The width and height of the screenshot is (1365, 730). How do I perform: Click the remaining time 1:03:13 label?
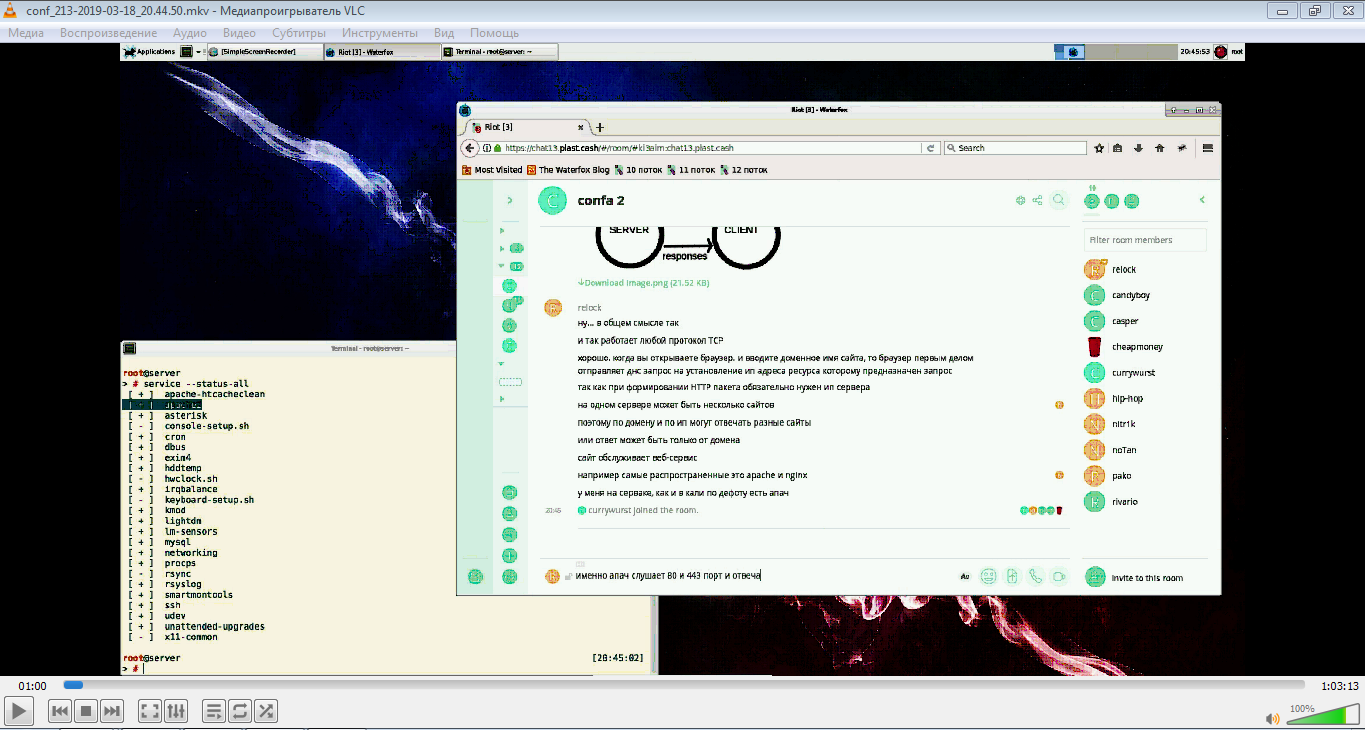1340,686
